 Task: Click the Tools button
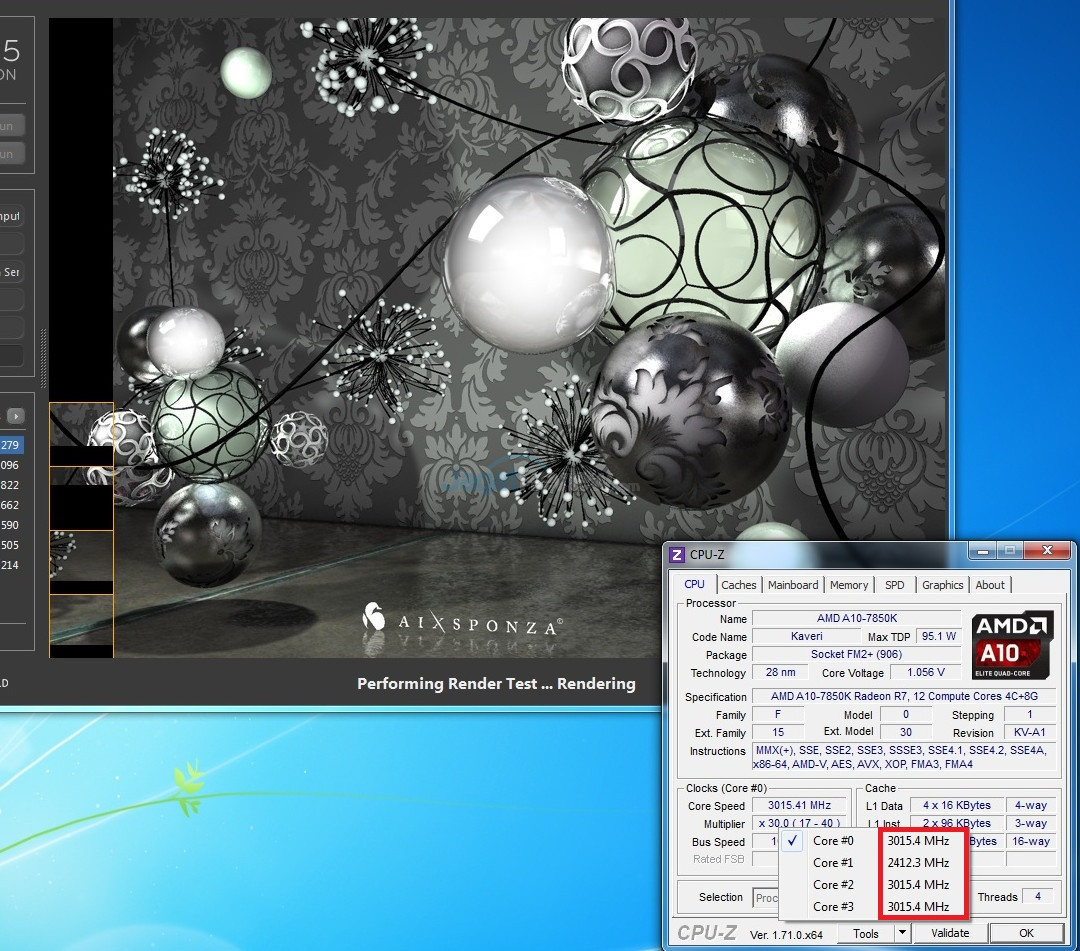tap(866, 933)
